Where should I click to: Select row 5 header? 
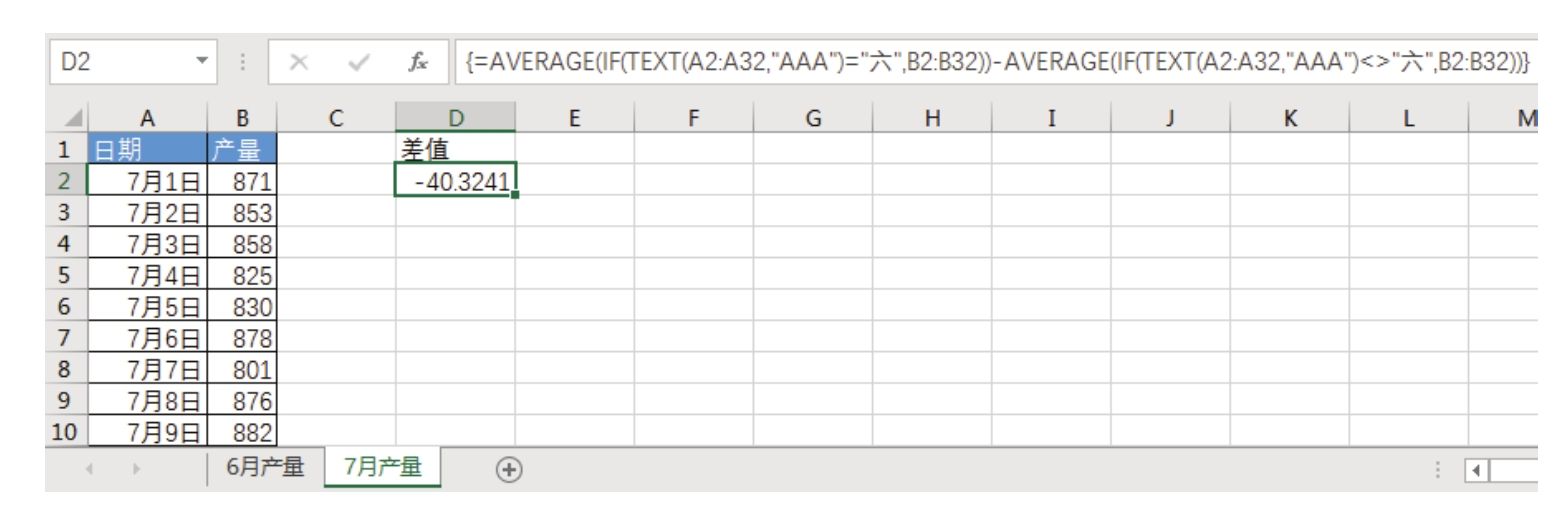pos(64,275)
